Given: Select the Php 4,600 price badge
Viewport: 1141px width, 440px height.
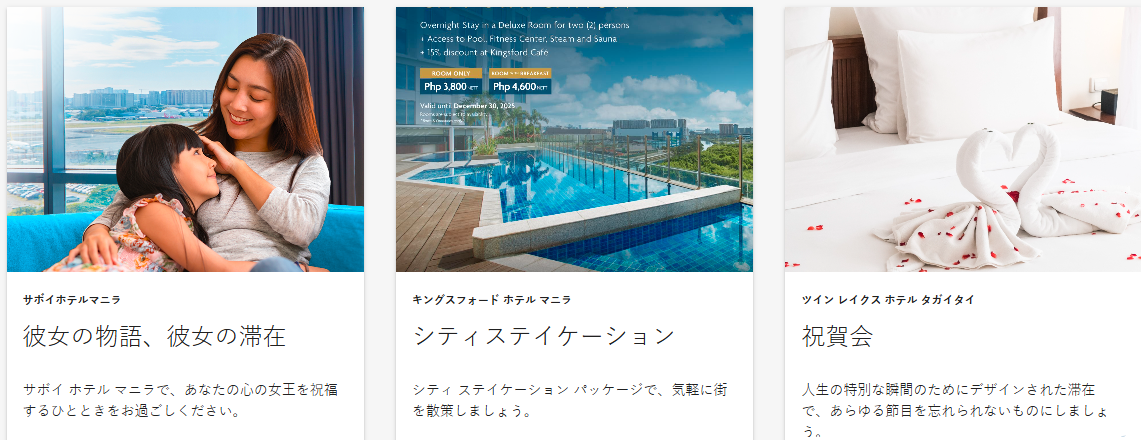Looking at the screenshot, I should click(520, 87).
